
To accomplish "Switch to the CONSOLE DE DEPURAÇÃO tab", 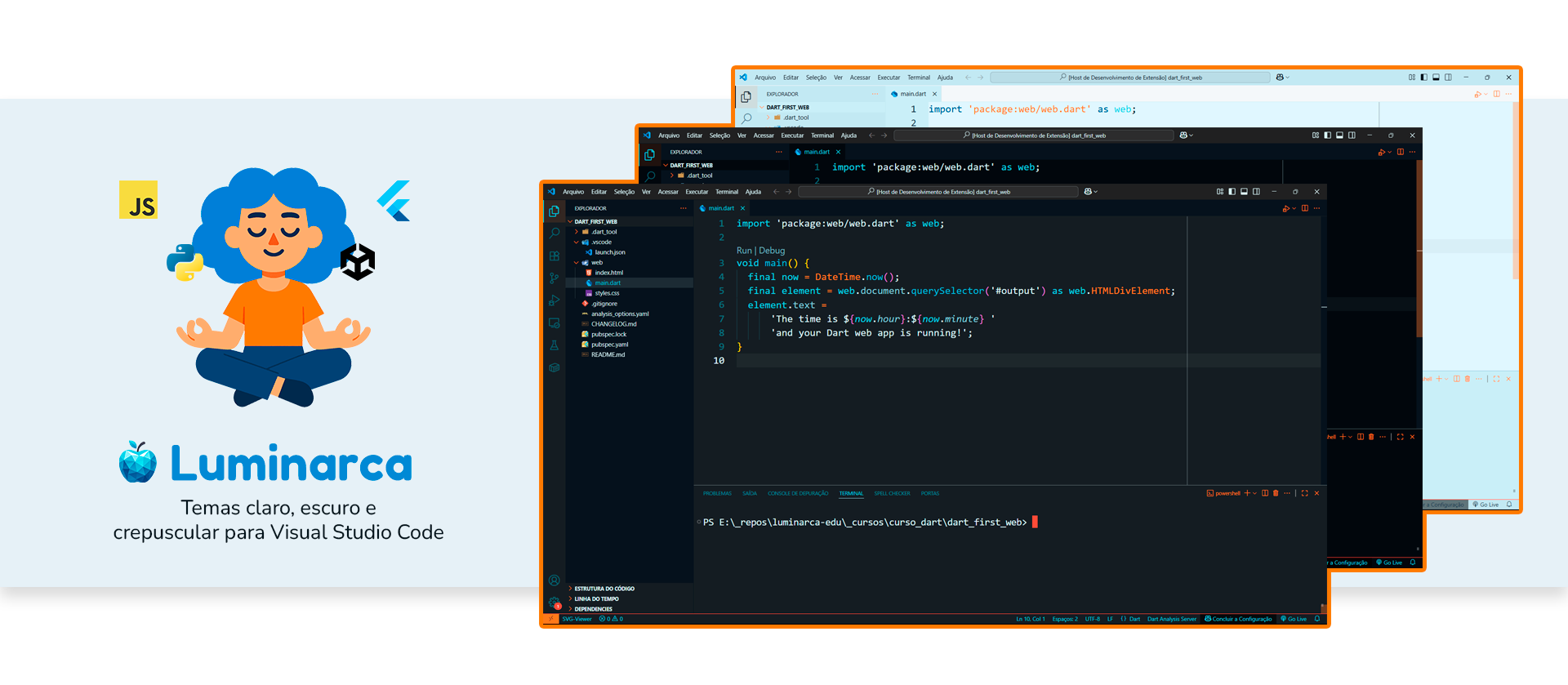I will coord(798,493).
